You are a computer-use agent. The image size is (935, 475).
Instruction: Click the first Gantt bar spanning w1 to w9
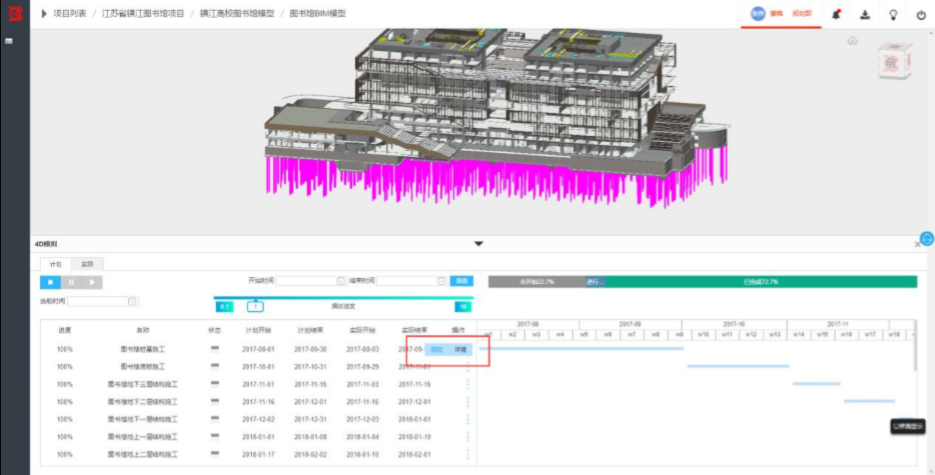click(x=581, y=349)
